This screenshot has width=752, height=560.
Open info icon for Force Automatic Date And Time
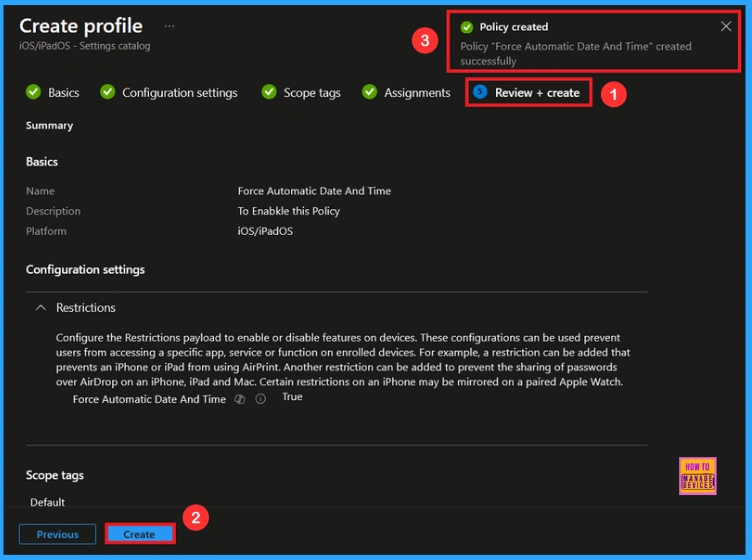point(260,399)
